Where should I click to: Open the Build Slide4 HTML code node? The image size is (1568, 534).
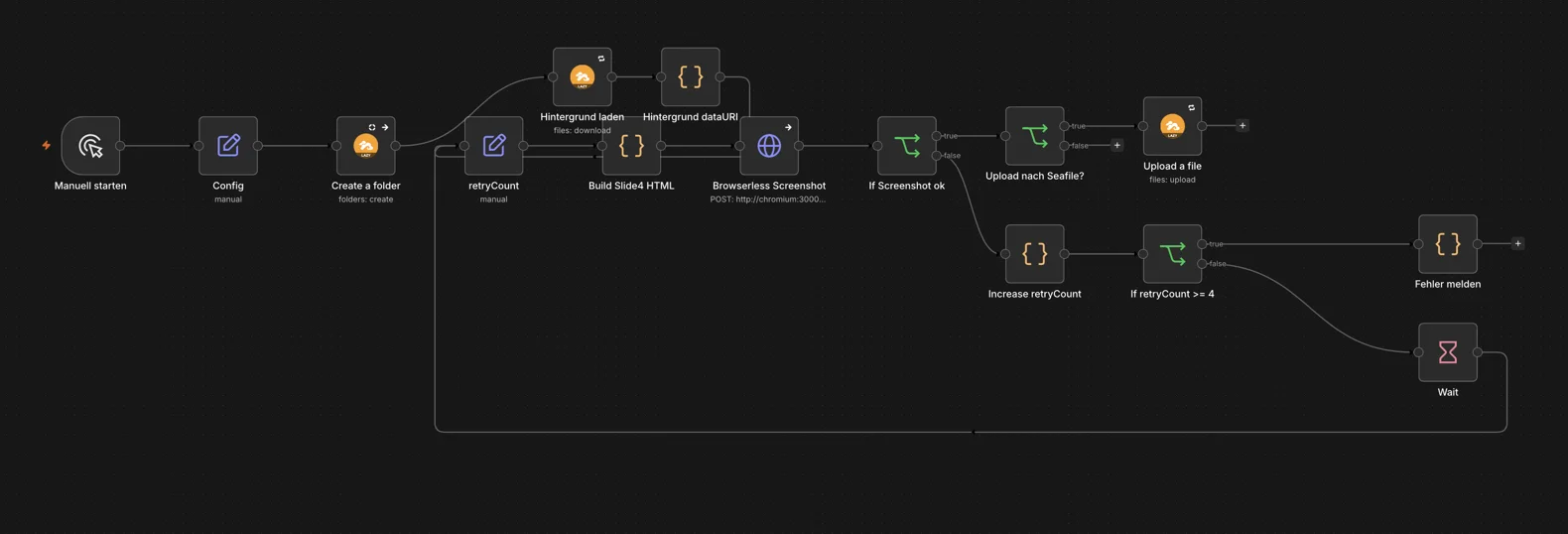coord(631,146)
